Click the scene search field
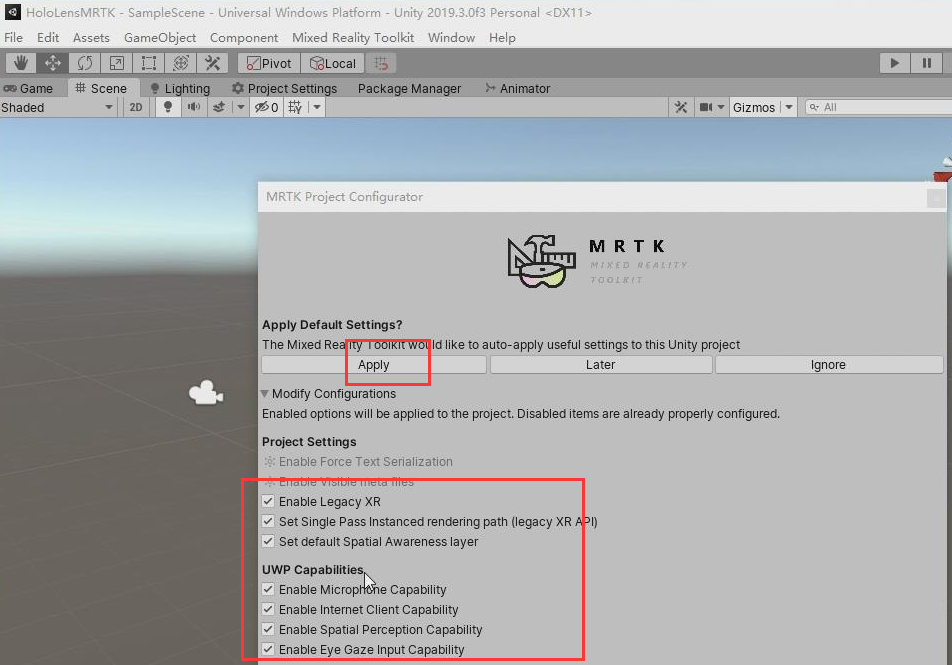This screenshot has width=952, height=665. click(x=878, y=107)
